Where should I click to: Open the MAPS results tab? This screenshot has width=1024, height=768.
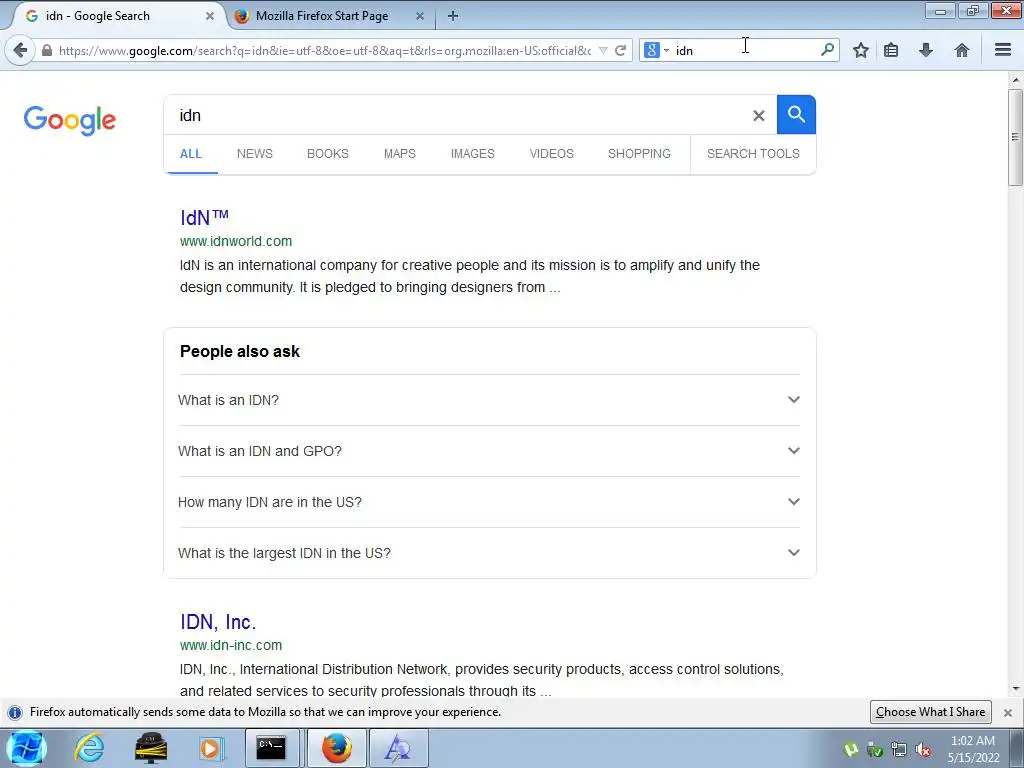coord(400,153)
